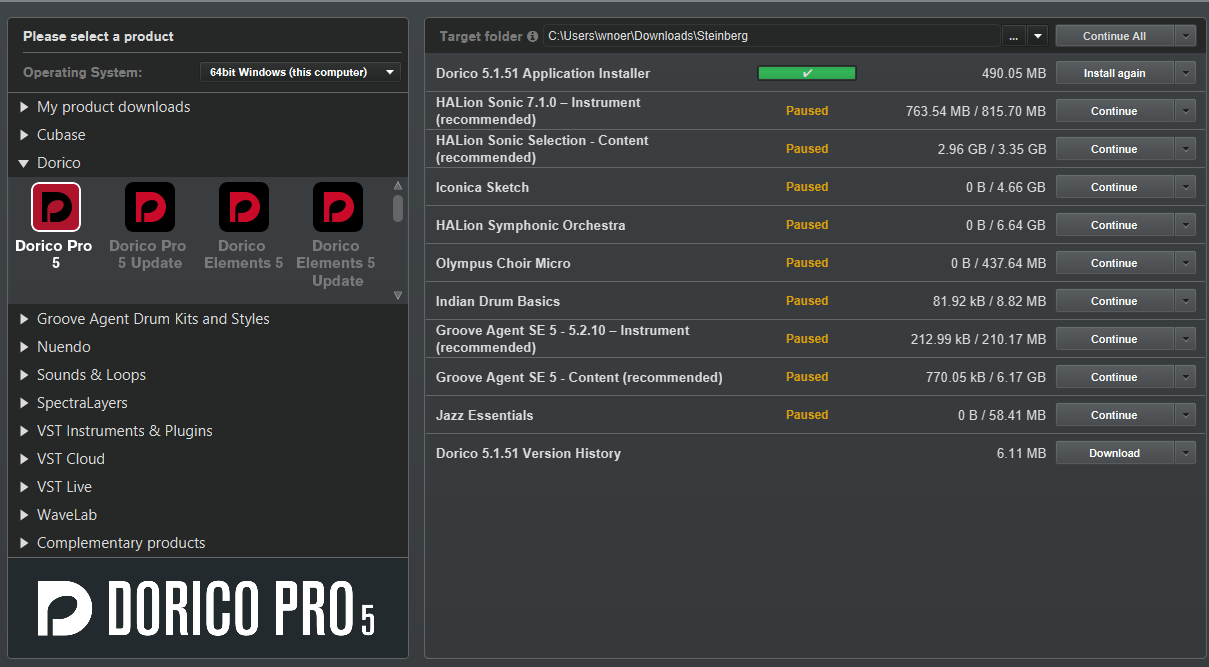
Task: Click the 0 B / 6.64 GB size text
Action: tap(1006, 225)
